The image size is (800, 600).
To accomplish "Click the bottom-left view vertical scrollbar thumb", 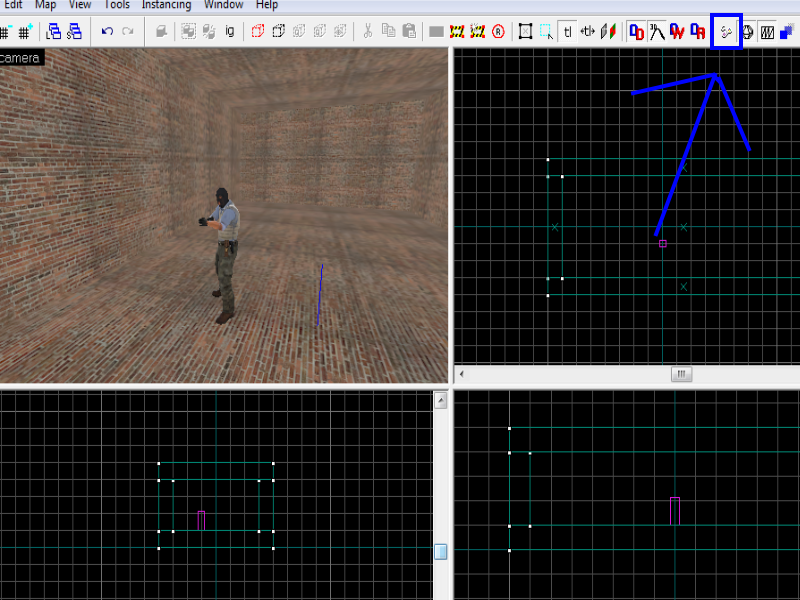I will click(x=440, y=552).
